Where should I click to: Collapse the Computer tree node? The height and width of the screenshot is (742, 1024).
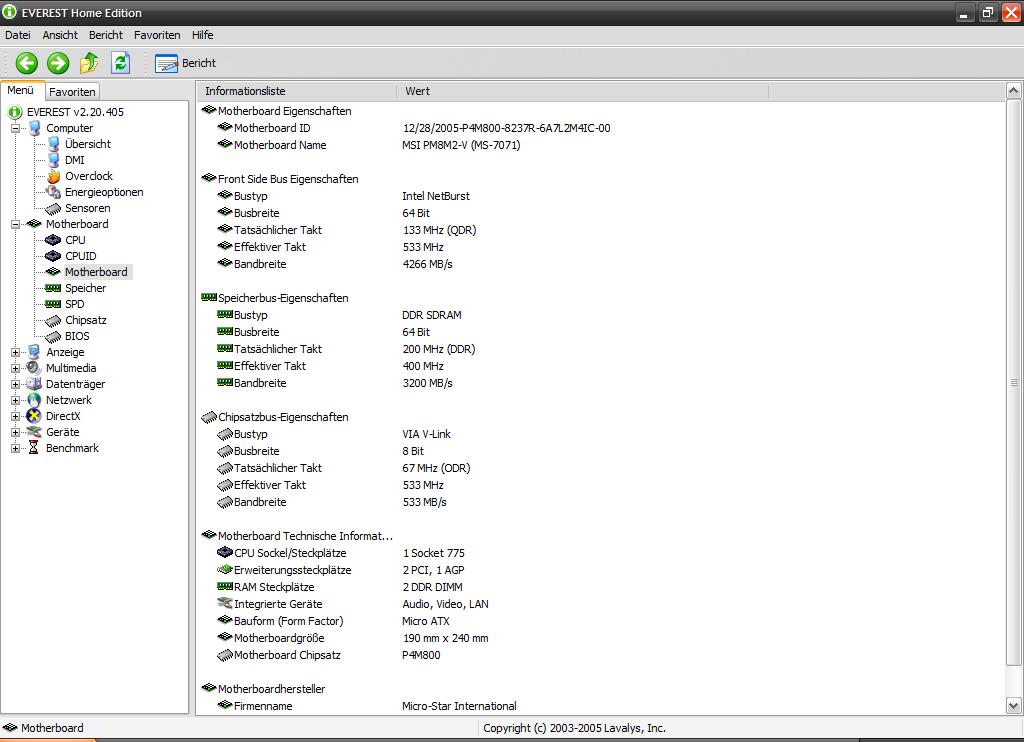coord(16,128)
